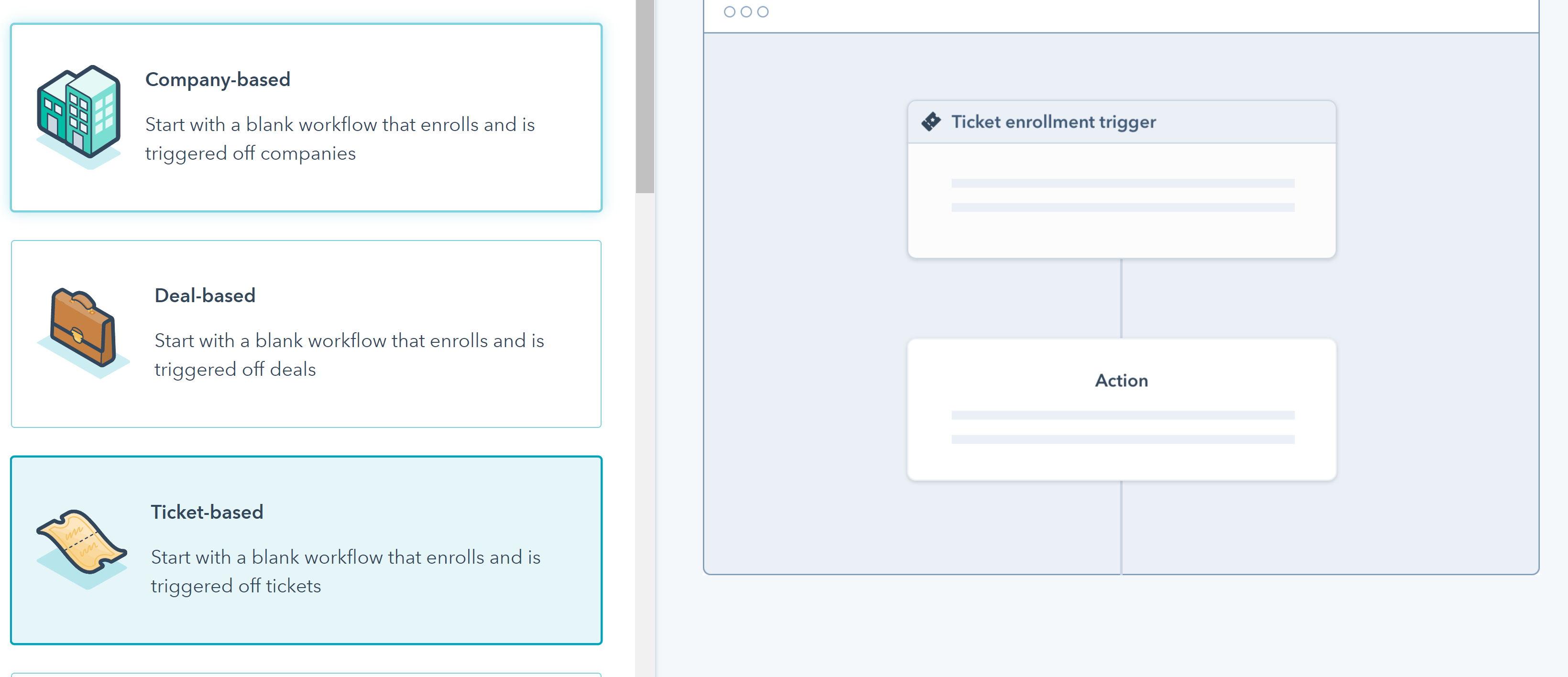The image size is (1568, 677).
Task: Click the Ticket enrollment trigger title
Action: [1053, 122]
